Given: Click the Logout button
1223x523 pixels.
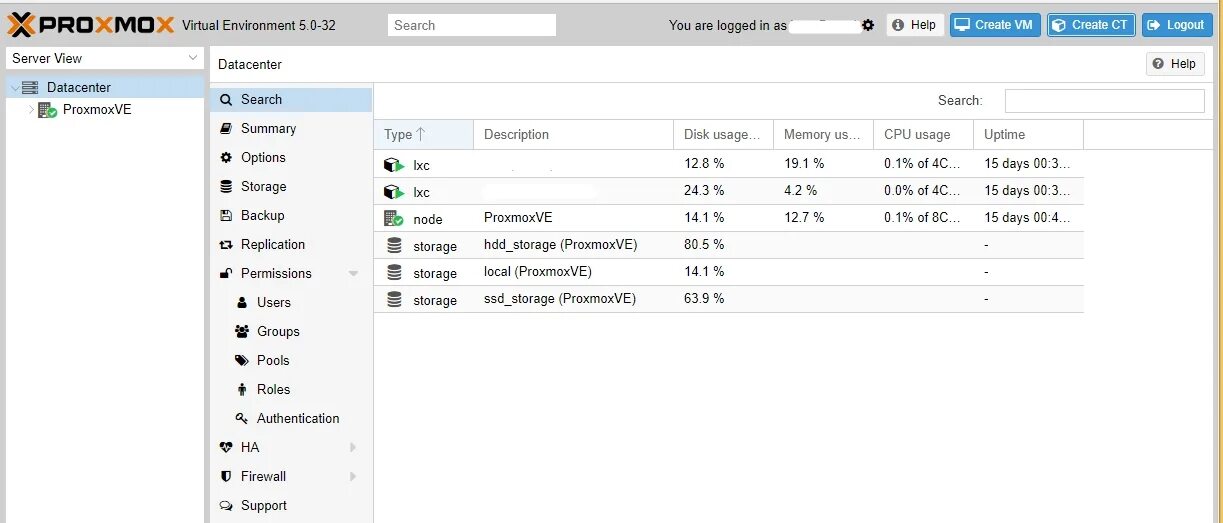Looking at the screenshot, I should tap(1177, 25).
